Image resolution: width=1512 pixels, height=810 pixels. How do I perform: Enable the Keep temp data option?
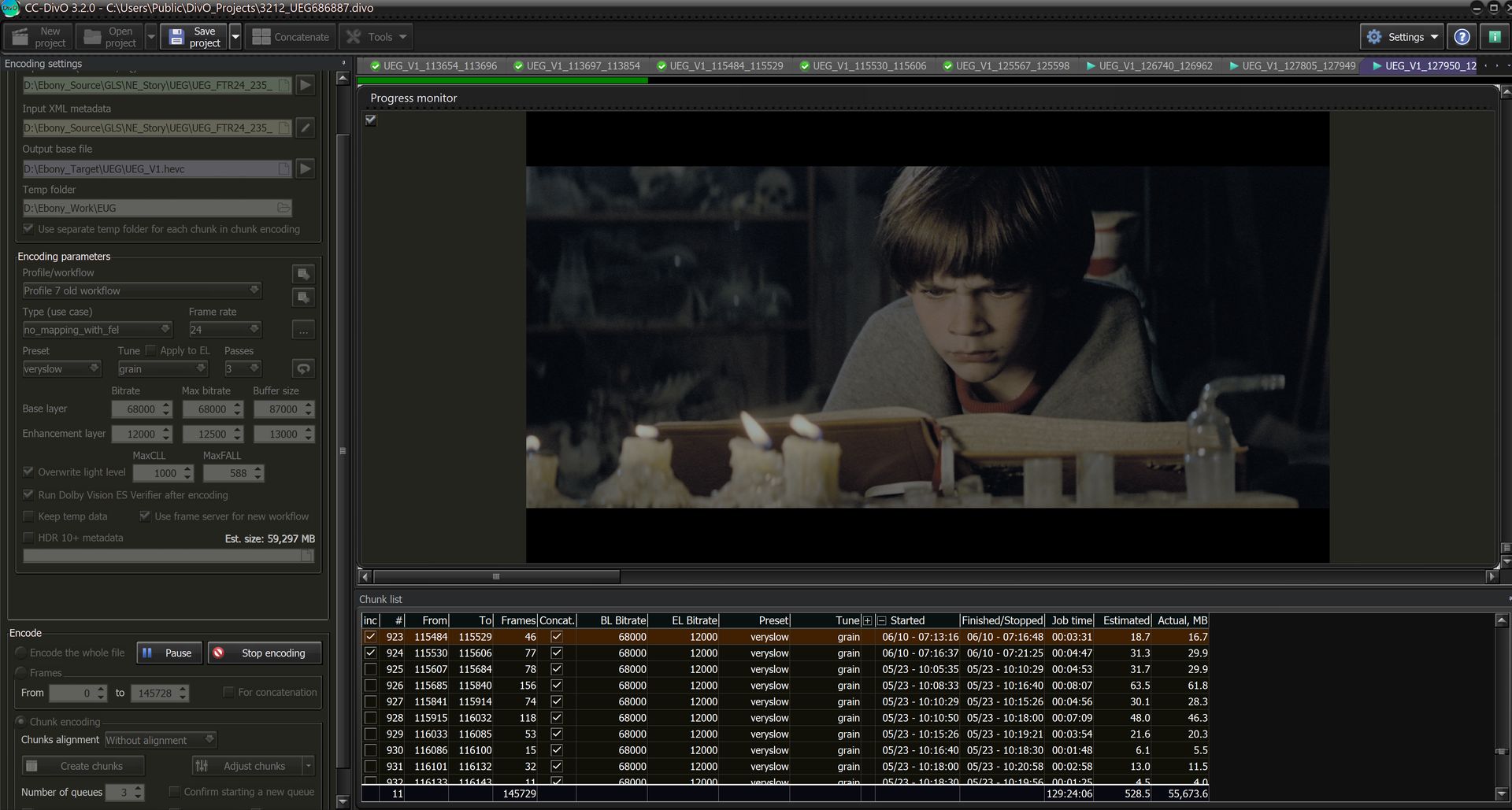28,516
